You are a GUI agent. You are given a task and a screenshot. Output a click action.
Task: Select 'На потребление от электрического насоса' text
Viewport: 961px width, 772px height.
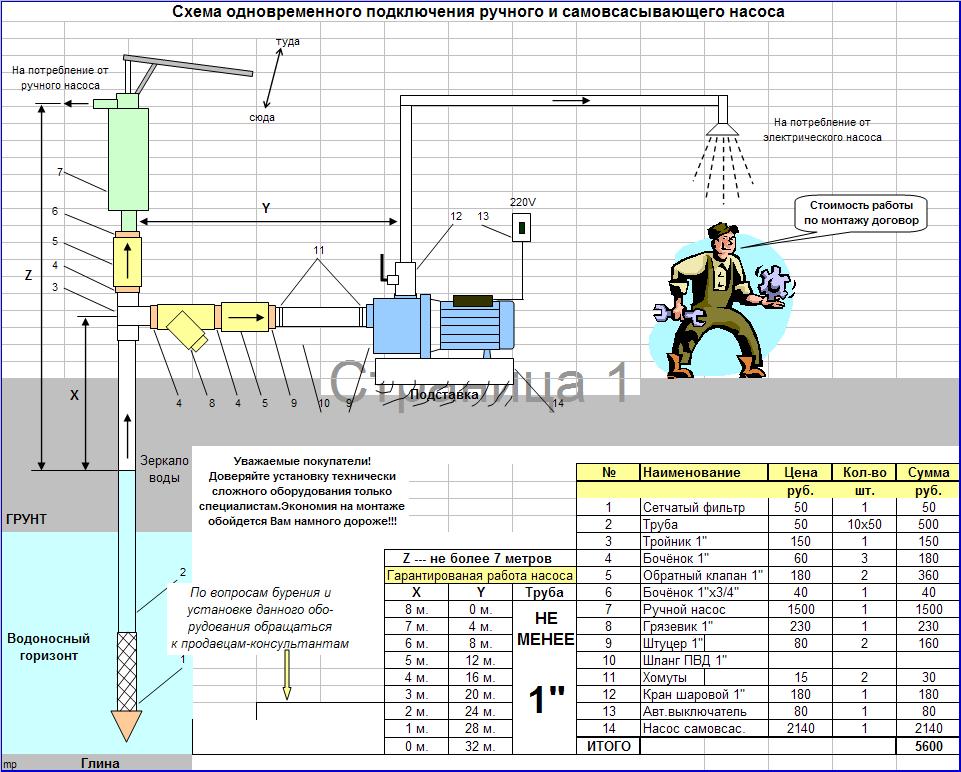tap(822, 130)
